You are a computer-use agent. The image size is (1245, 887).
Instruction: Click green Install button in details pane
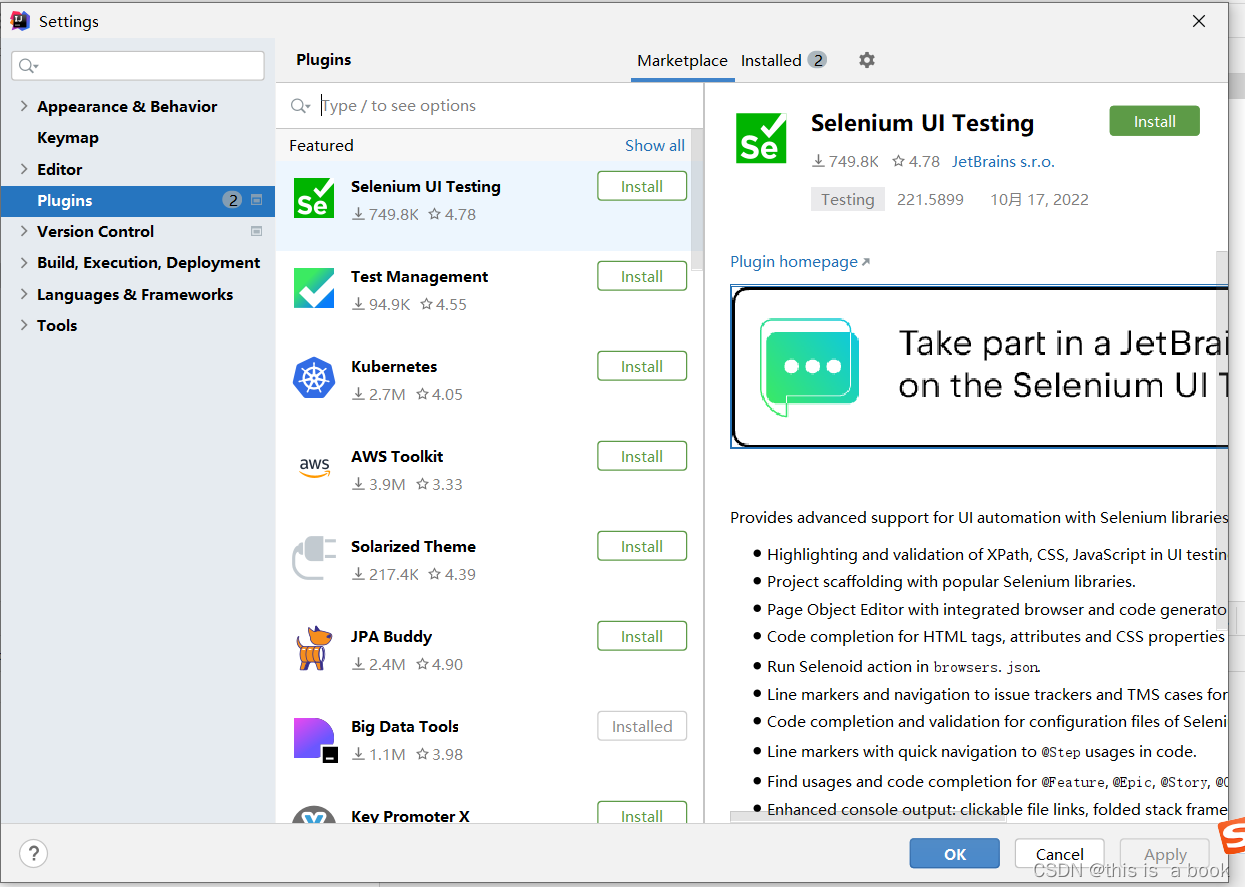(1154, 121)
